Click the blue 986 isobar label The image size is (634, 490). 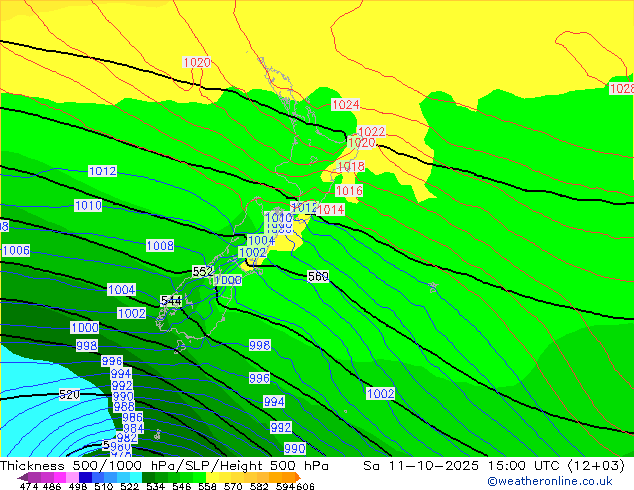133,417
